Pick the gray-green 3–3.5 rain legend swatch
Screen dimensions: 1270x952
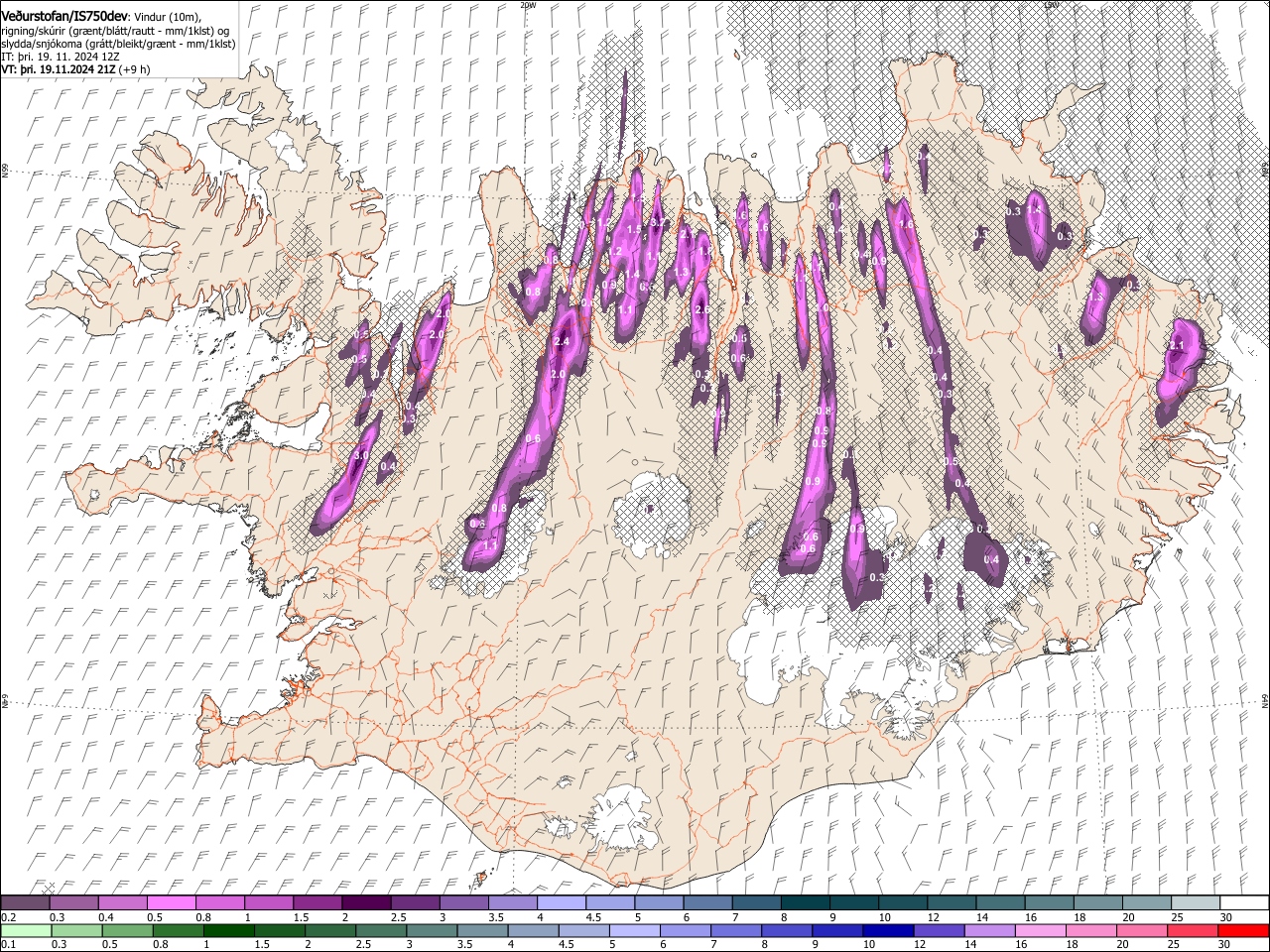click(432, 930)
